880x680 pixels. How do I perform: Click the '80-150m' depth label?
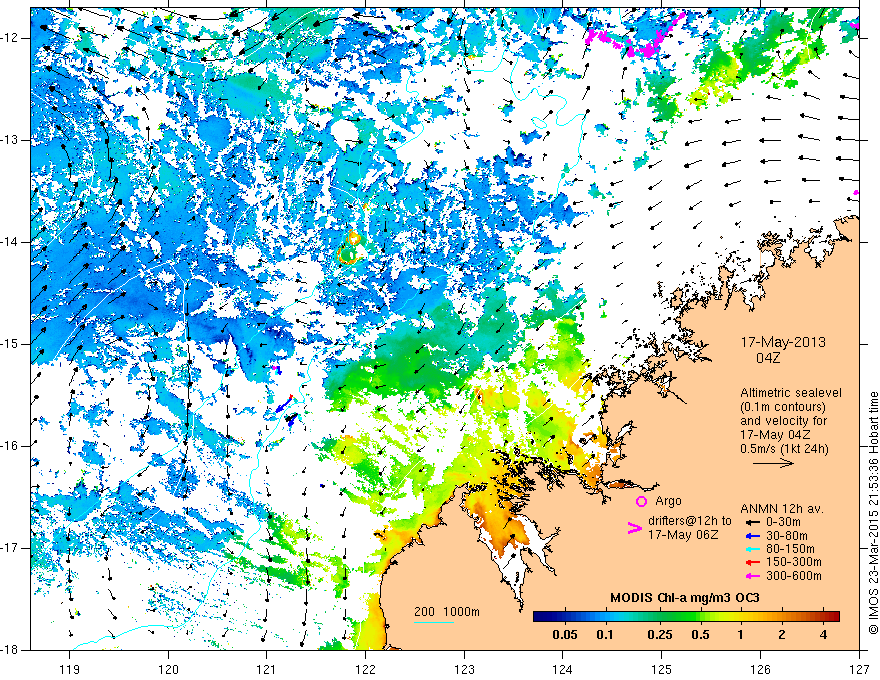coord(790,549)
